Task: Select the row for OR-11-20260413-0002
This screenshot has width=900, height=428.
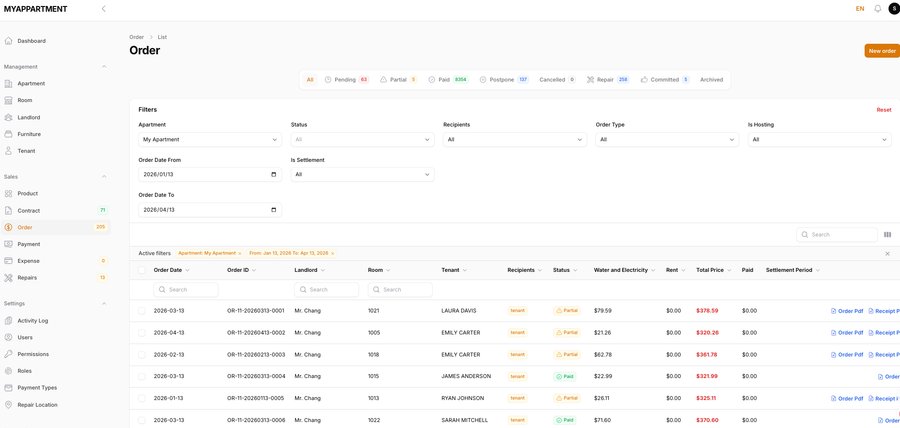Action: coord(142,333)
